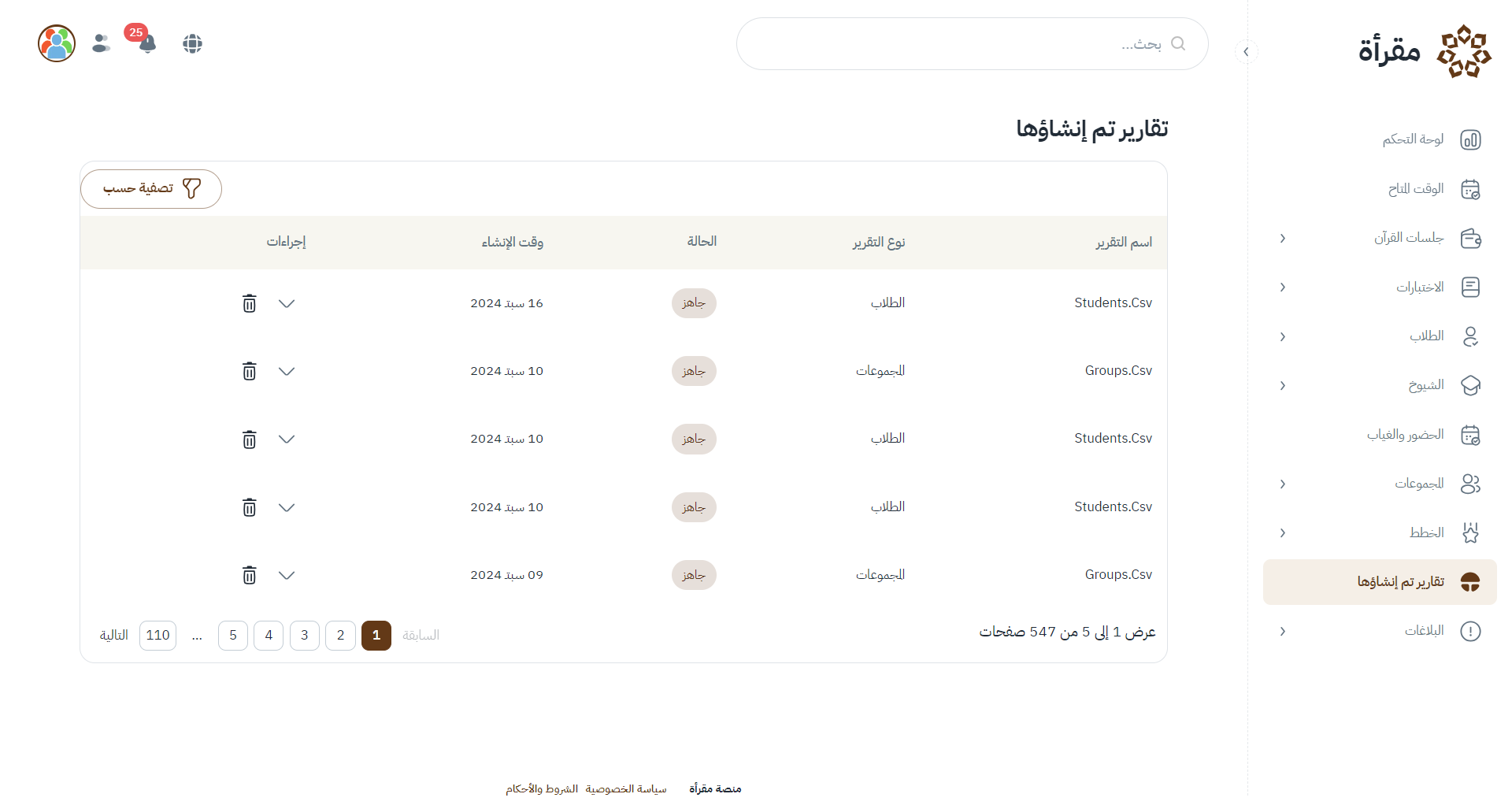
Task: Click the بحث search input field
Action: pyautogui.click(x=961, y=44)
